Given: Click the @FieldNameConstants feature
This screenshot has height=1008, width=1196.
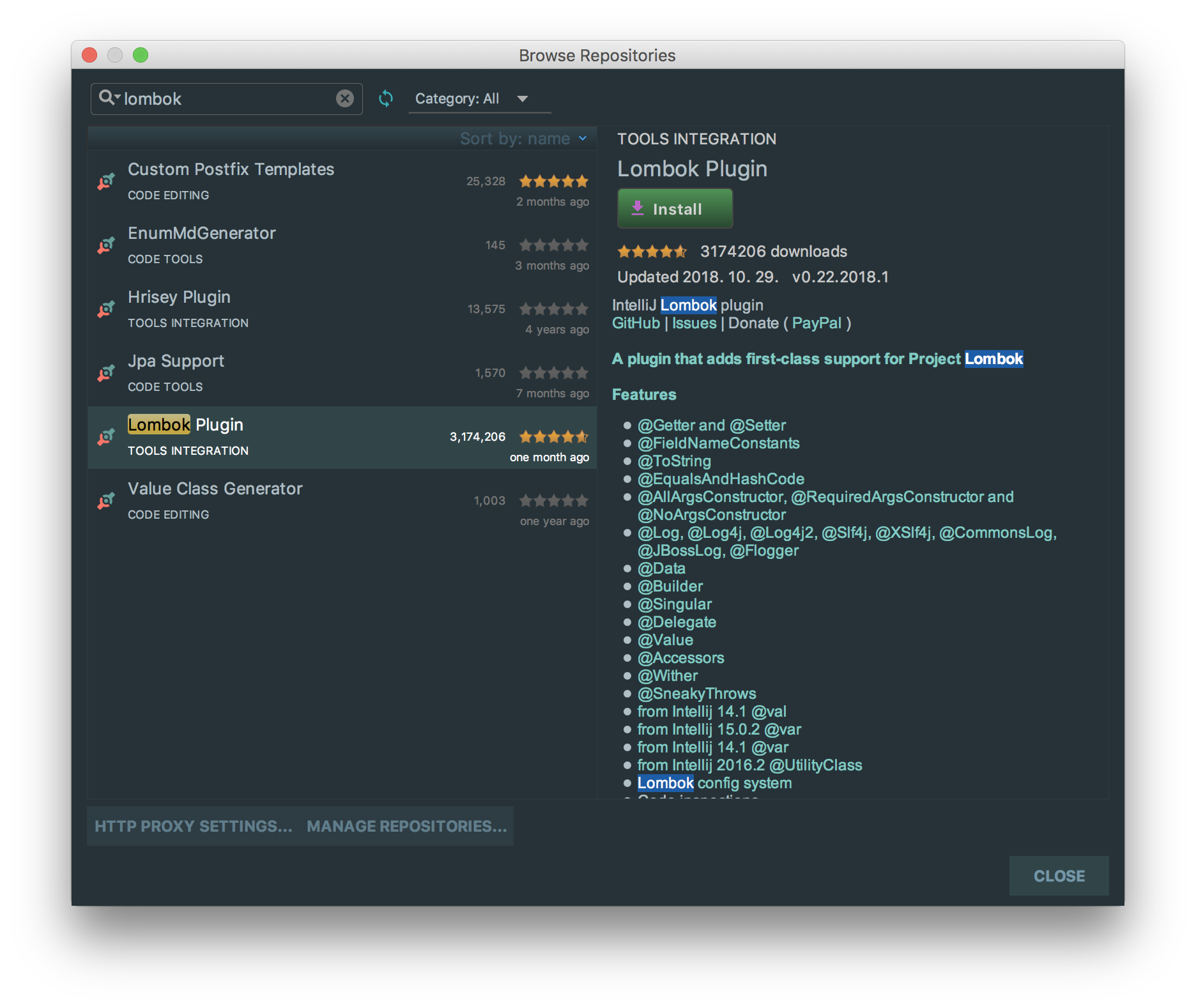Looking at the screenshot, I should [x=719, y=443].
